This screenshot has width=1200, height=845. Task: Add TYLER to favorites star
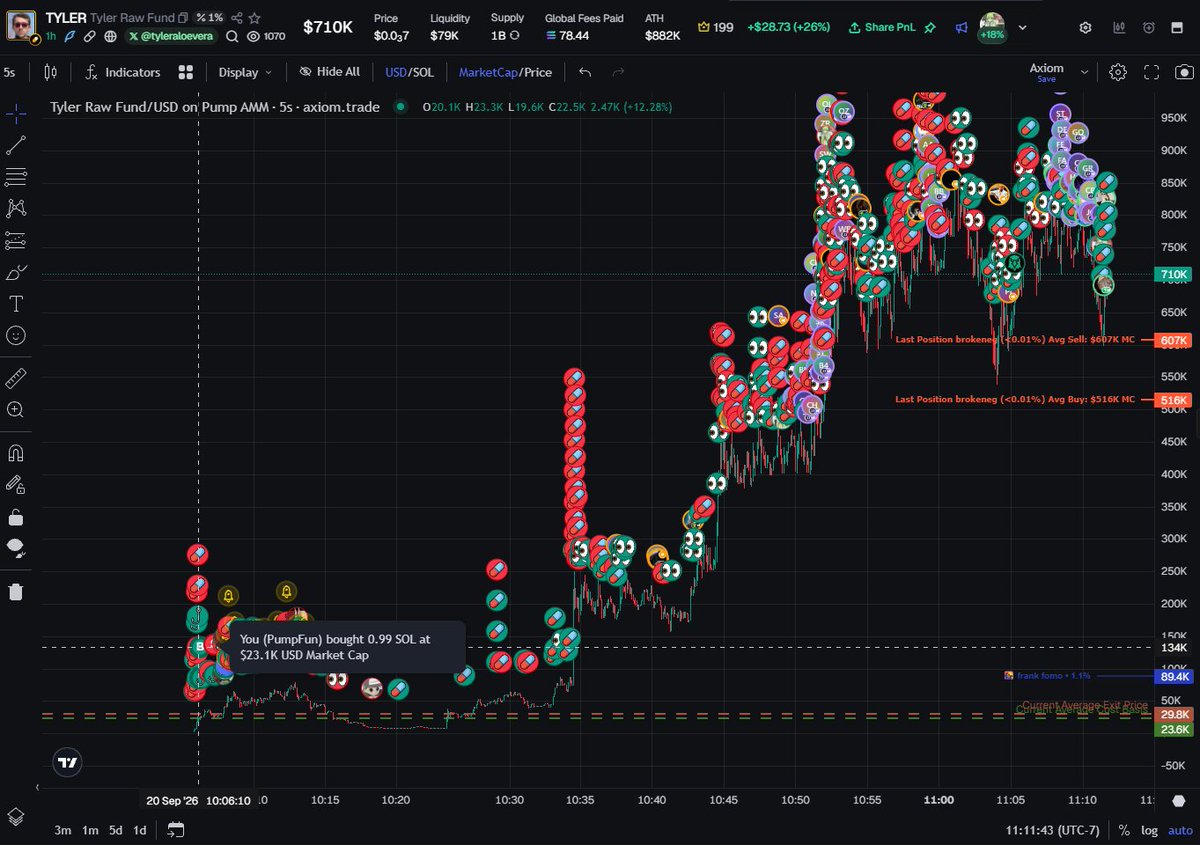(255, 18)
